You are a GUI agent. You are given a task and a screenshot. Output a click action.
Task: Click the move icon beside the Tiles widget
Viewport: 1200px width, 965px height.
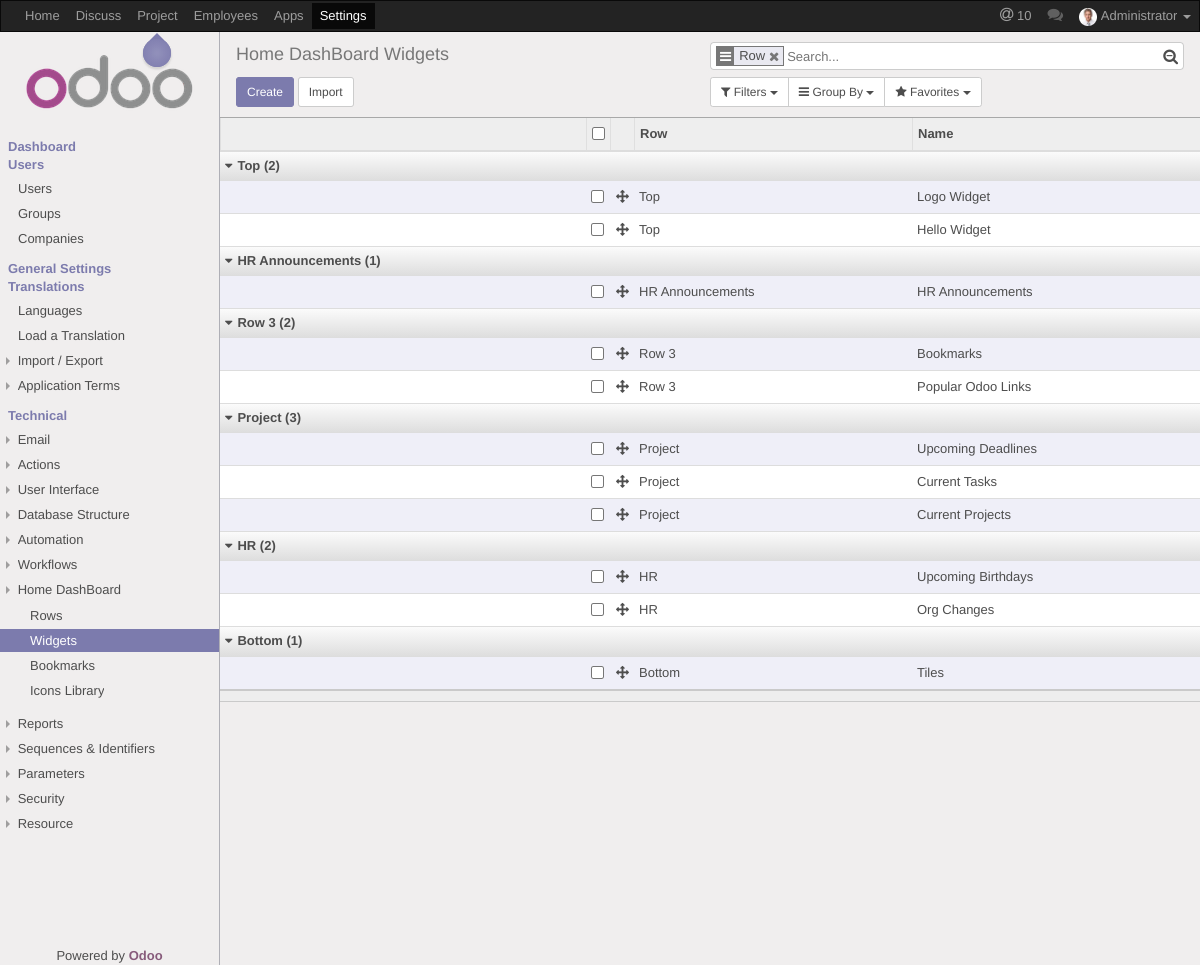[x=622, y=672]
